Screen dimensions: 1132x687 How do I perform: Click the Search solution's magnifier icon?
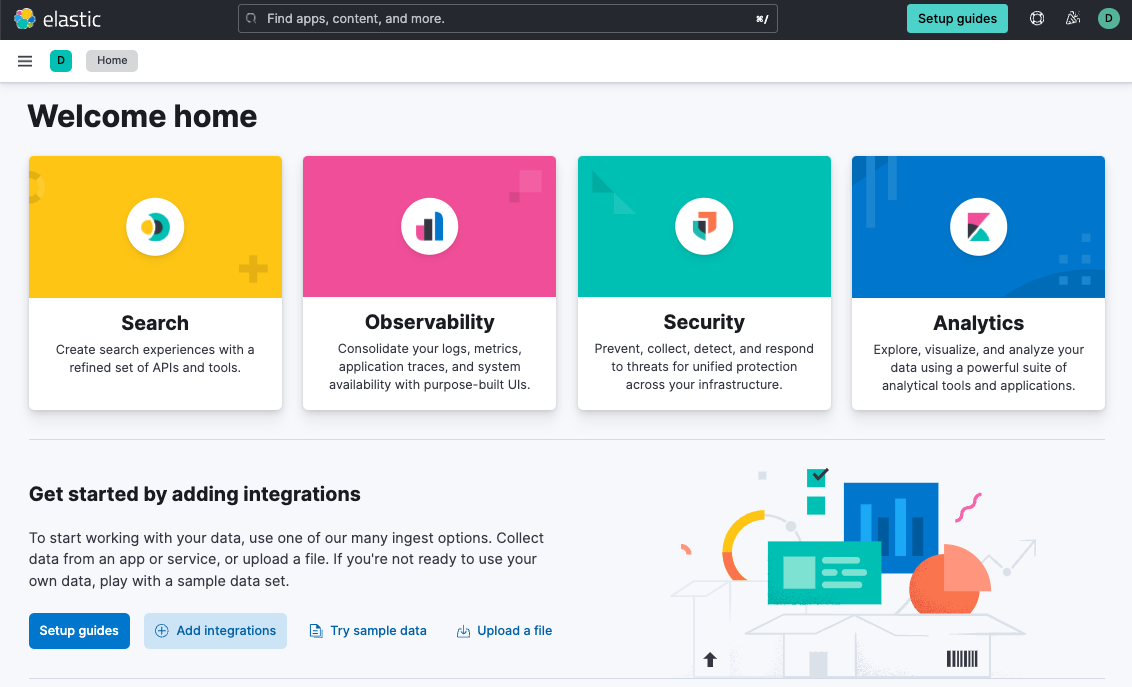[155, 226]
